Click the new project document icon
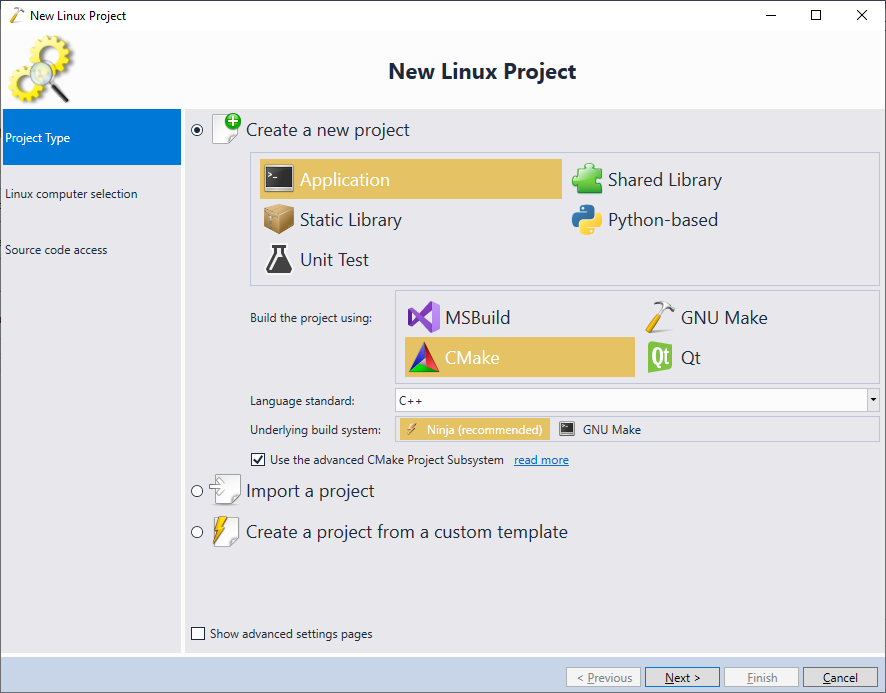This screenshot has height=693, width=886. 226,129
